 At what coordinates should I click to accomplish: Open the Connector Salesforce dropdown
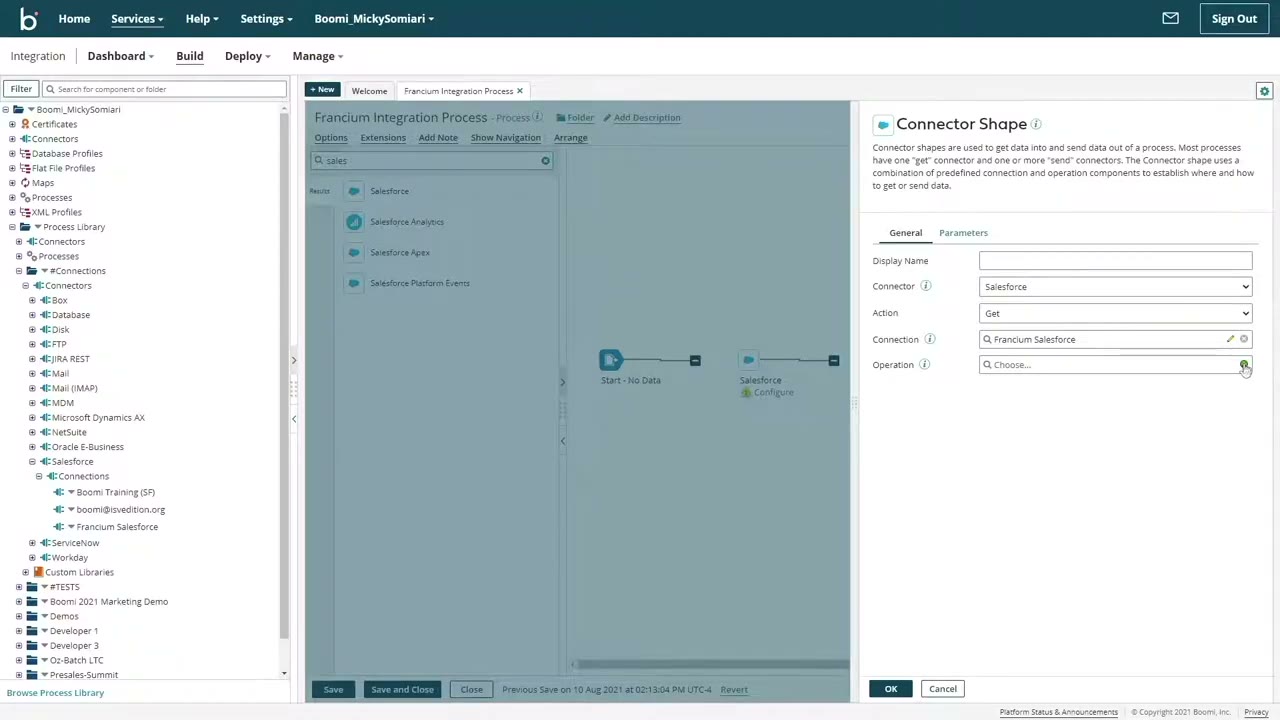tap(1115, 287)
